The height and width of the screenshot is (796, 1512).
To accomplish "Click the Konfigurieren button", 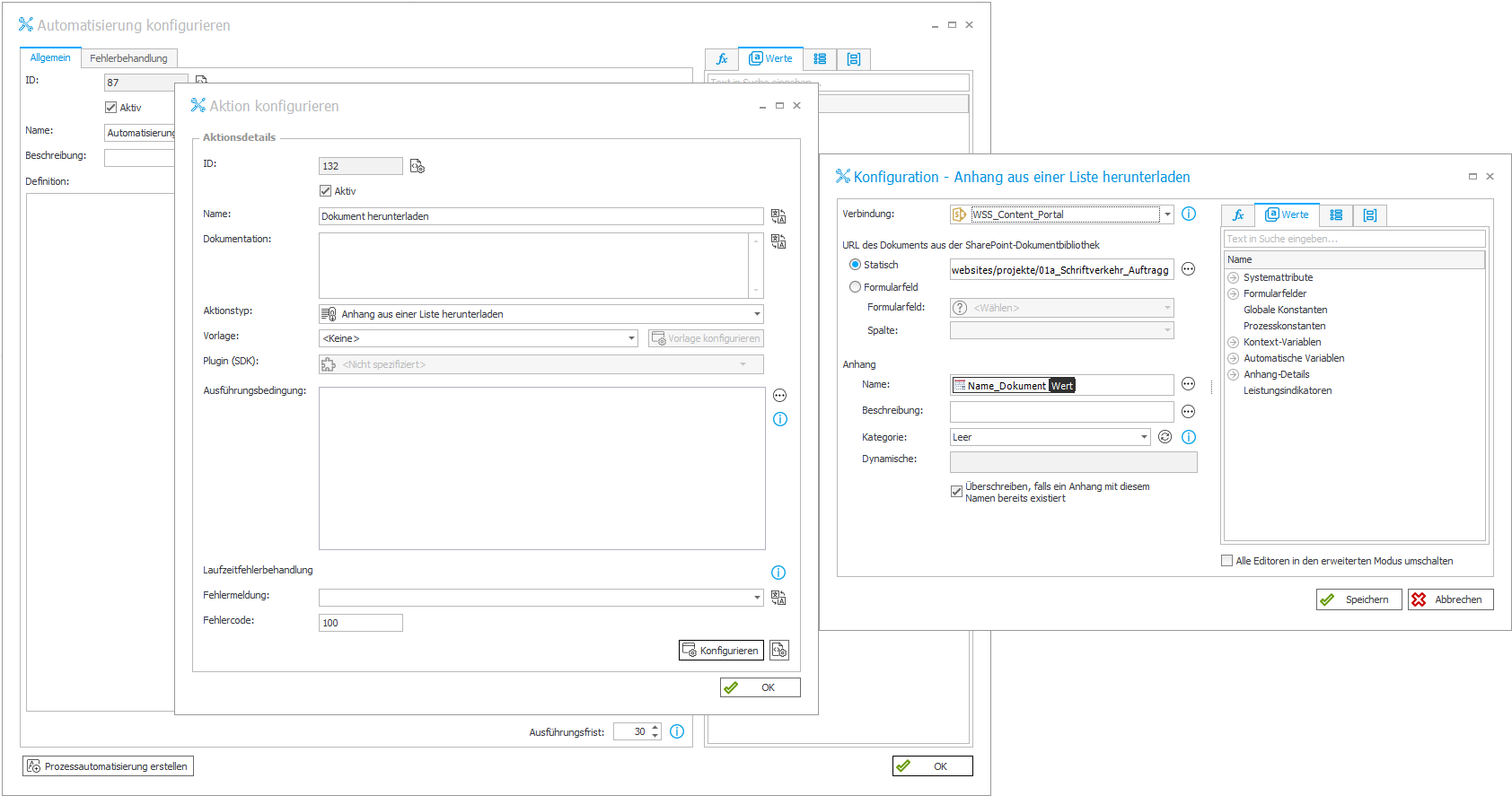I will [721, 651].
